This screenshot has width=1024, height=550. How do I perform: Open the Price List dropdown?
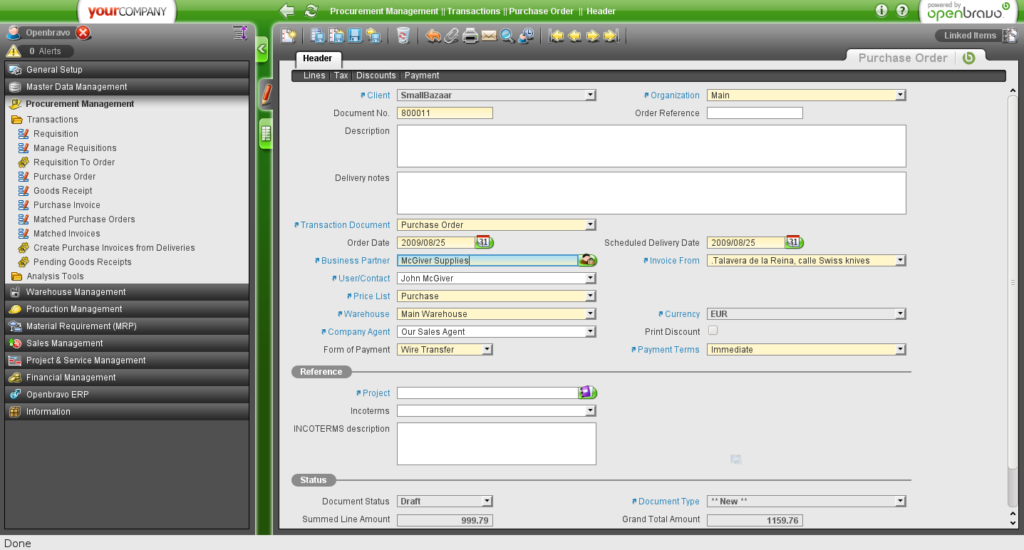point(590,296)
